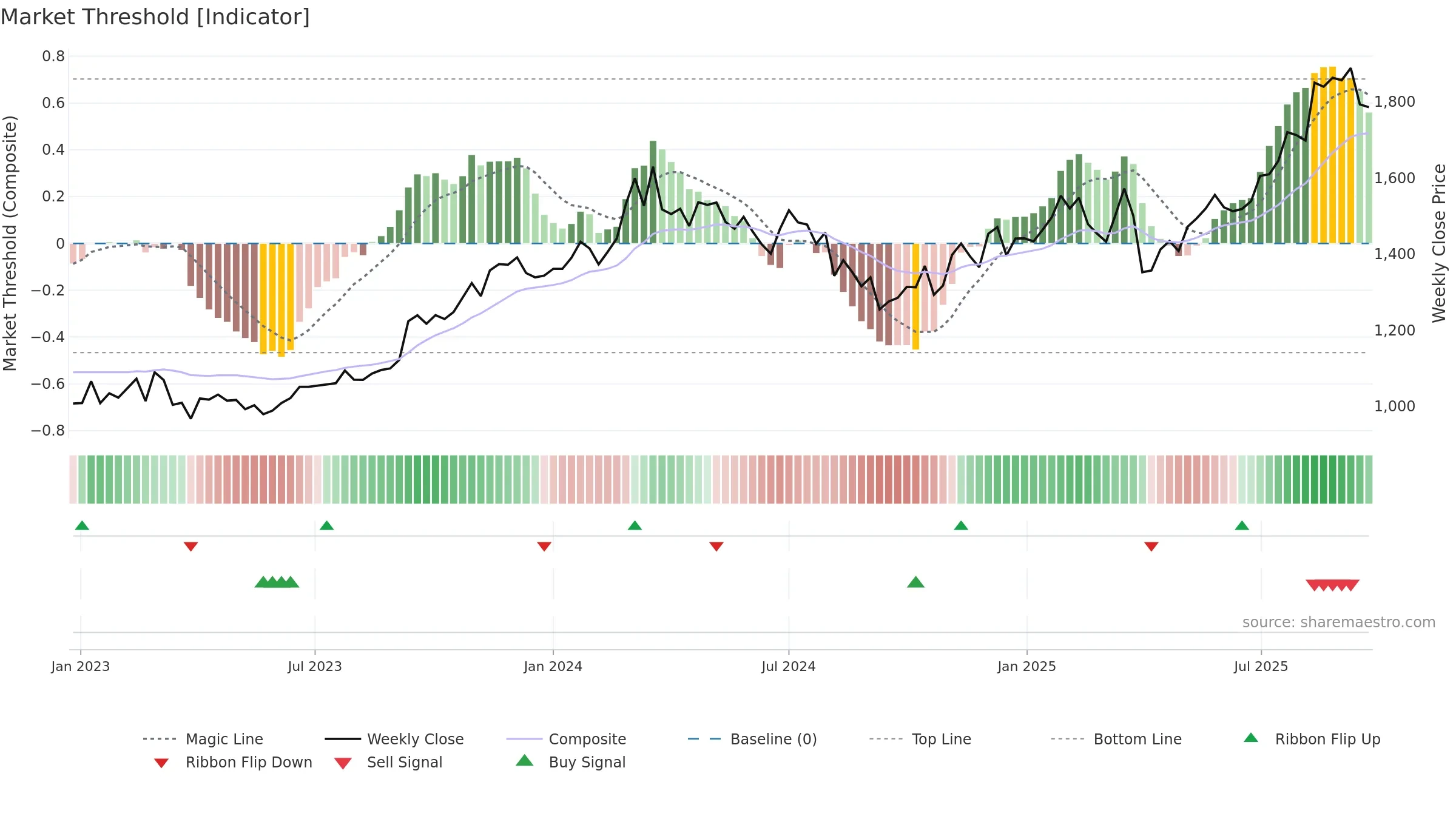Toggle the Magic Line legend entry
This screenshot has width=1456, height=819.
(x=203, y=739)
